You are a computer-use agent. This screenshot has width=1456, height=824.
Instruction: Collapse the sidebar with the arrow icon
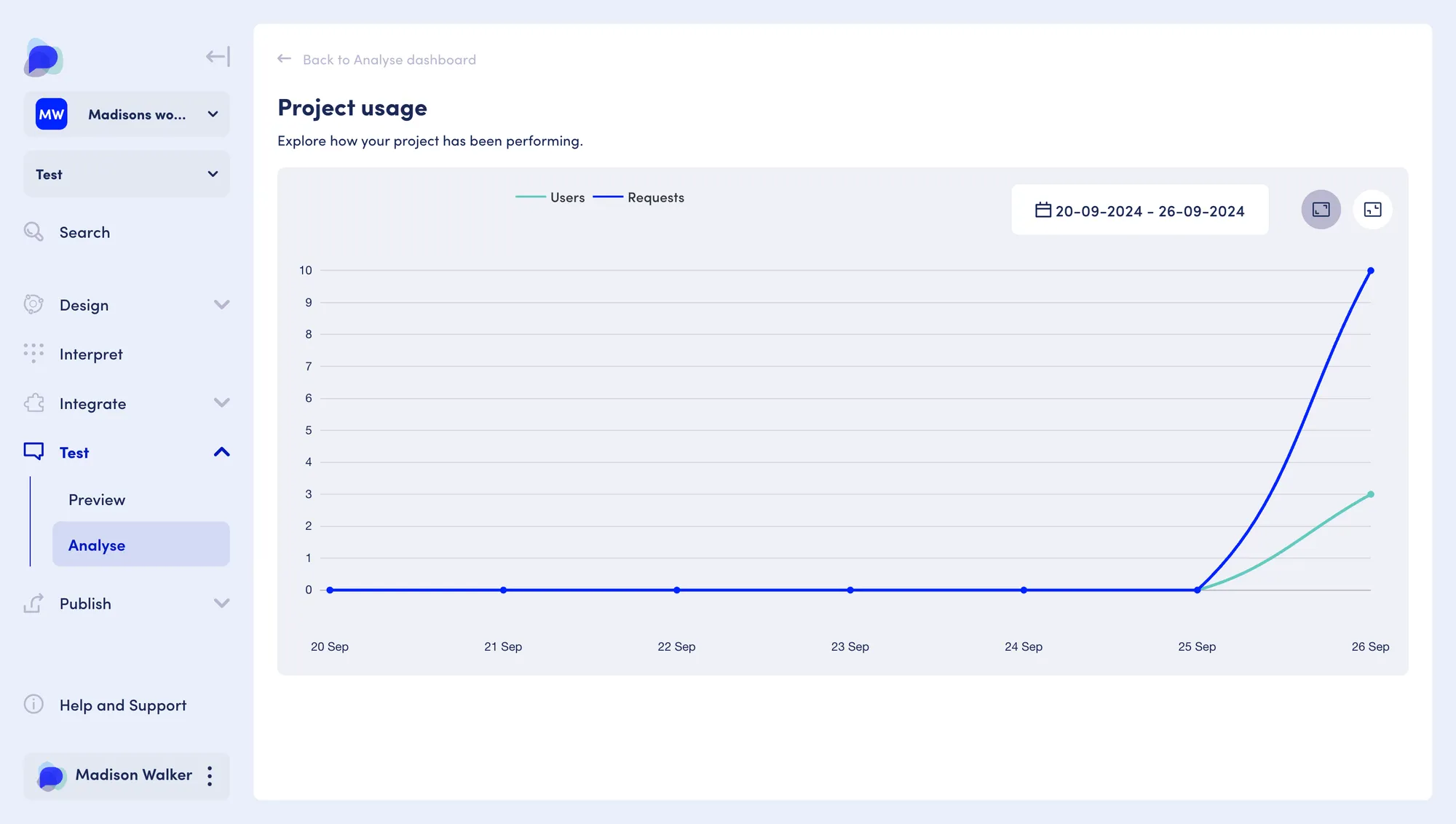point(218,57)
